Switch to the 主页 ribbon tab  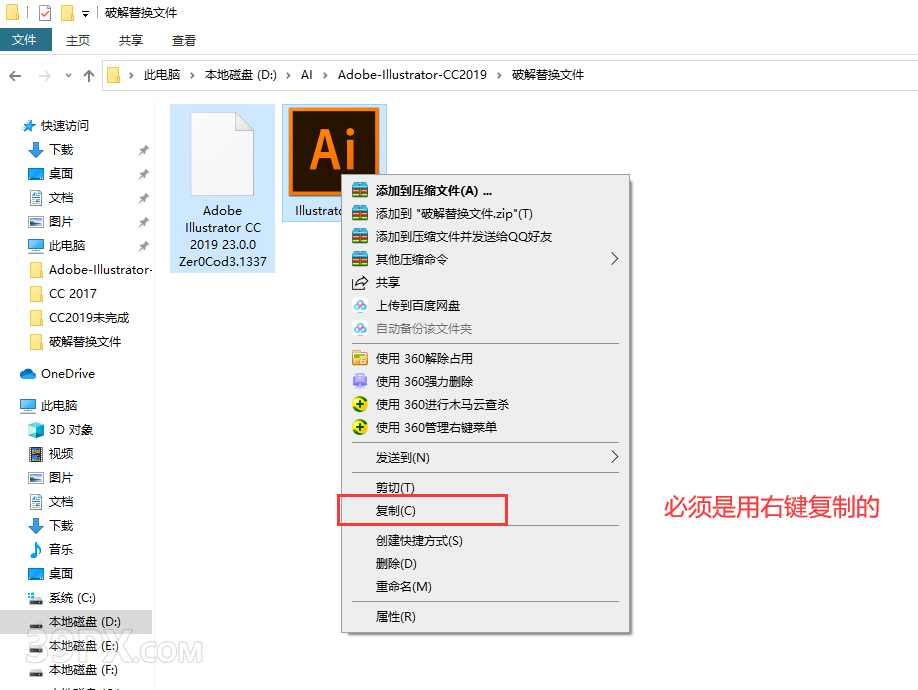point(78,40)
